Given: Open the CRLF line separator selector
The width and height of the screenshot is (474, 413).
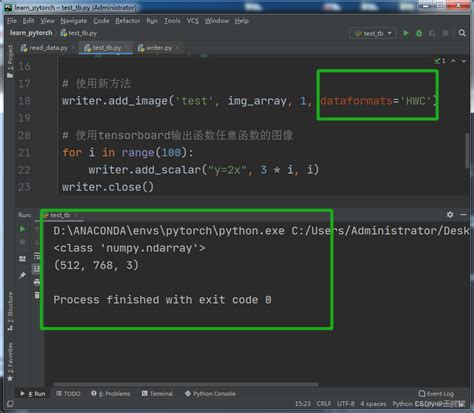Looking at the screenshot, I should (323, 404).
